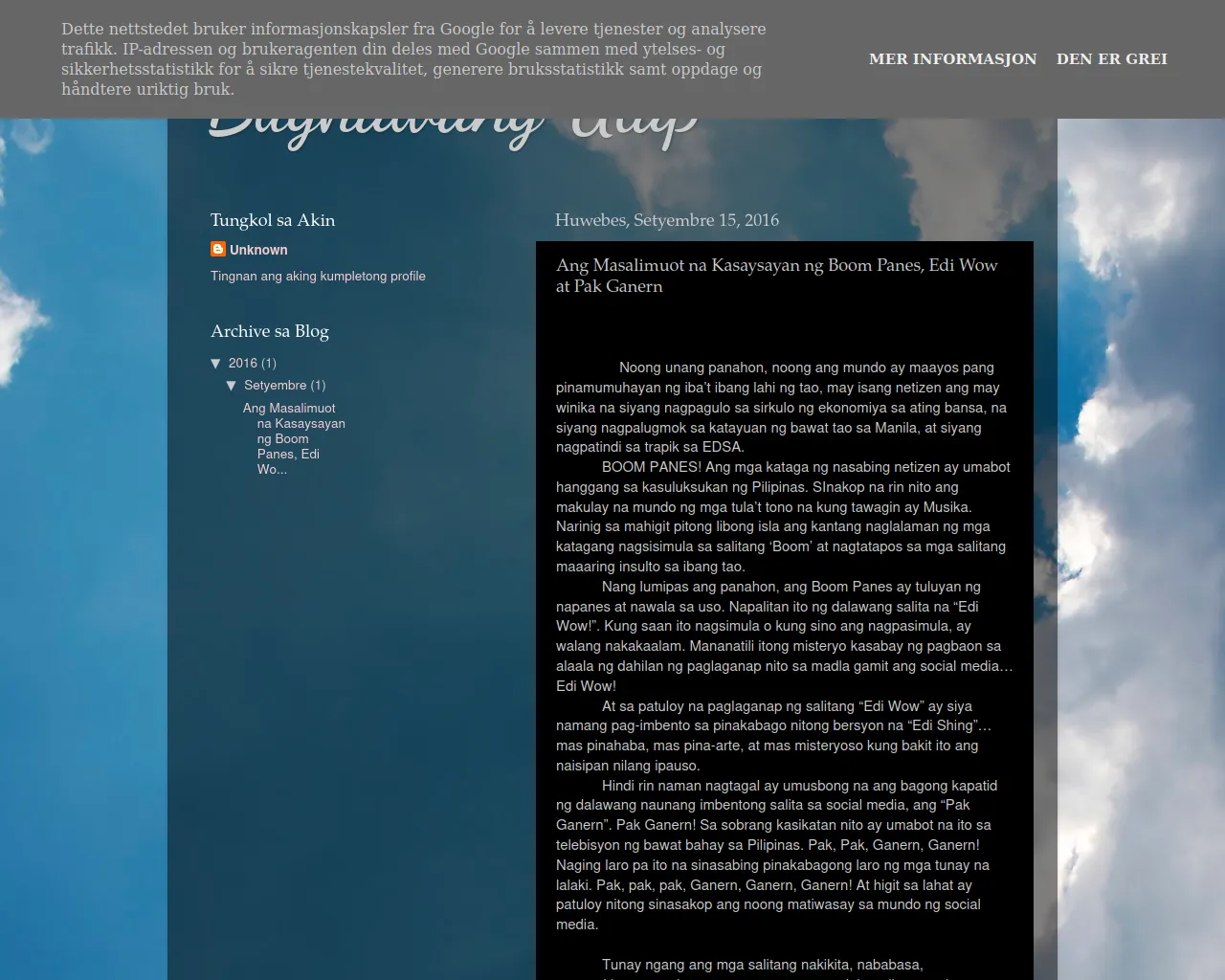Click the Huwebes, Setyembre 15, 2016 date header
Viewport: 1225px width, 980px height.
pyautogui.click(x=667, y=220)
